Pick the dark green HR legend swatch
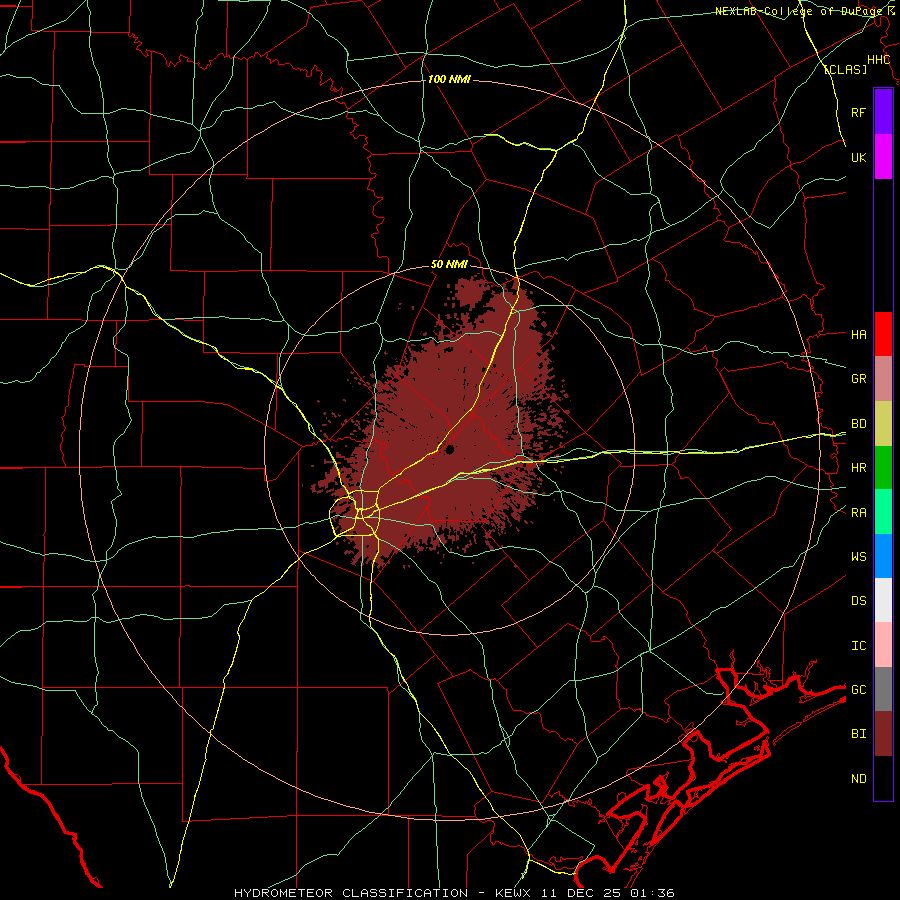The width and height of the screenshot is (900, 900). pos(883,468)
